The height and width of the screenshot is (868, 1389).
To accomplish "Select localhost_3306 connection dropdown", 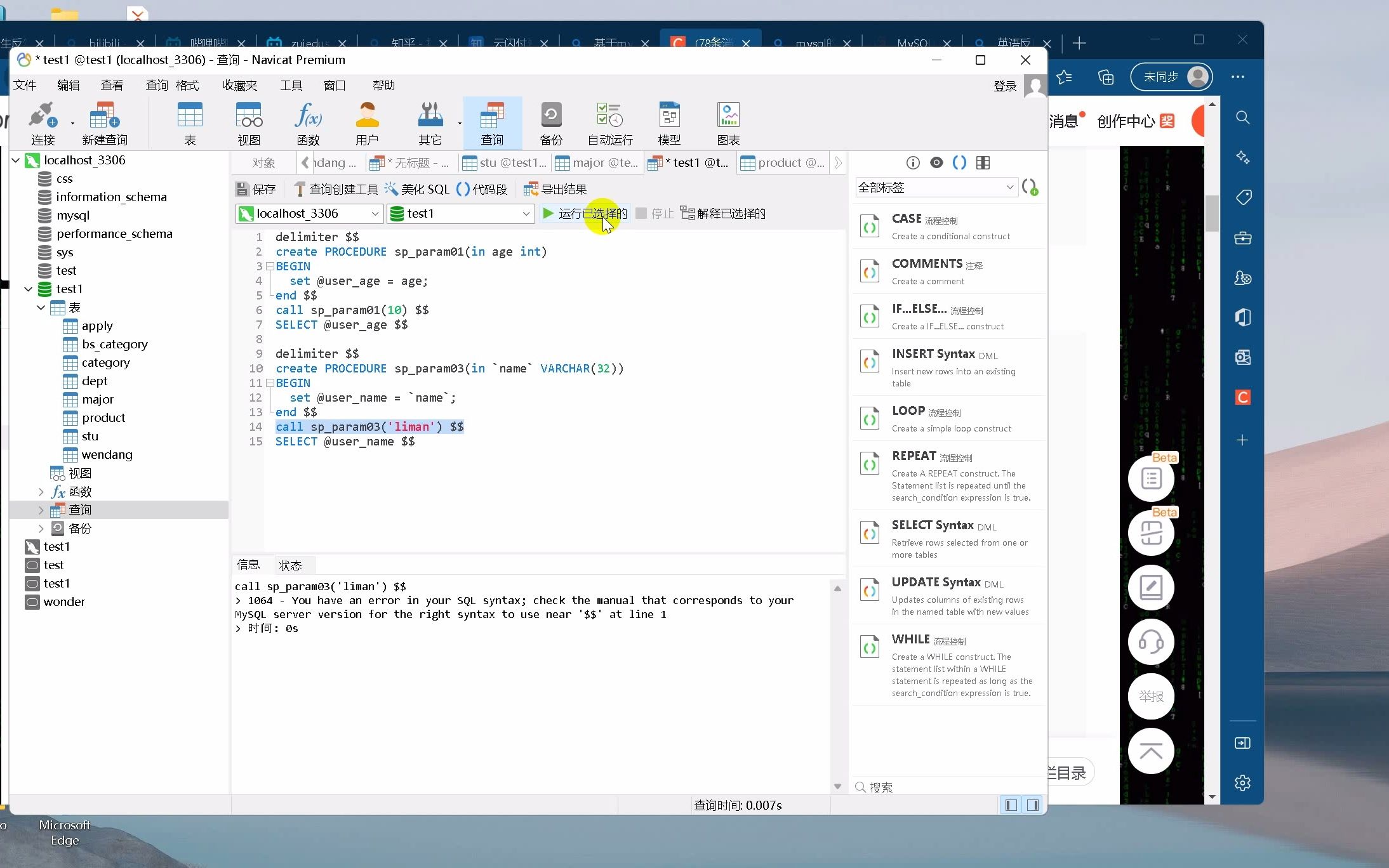I will [x=311, y=213].
